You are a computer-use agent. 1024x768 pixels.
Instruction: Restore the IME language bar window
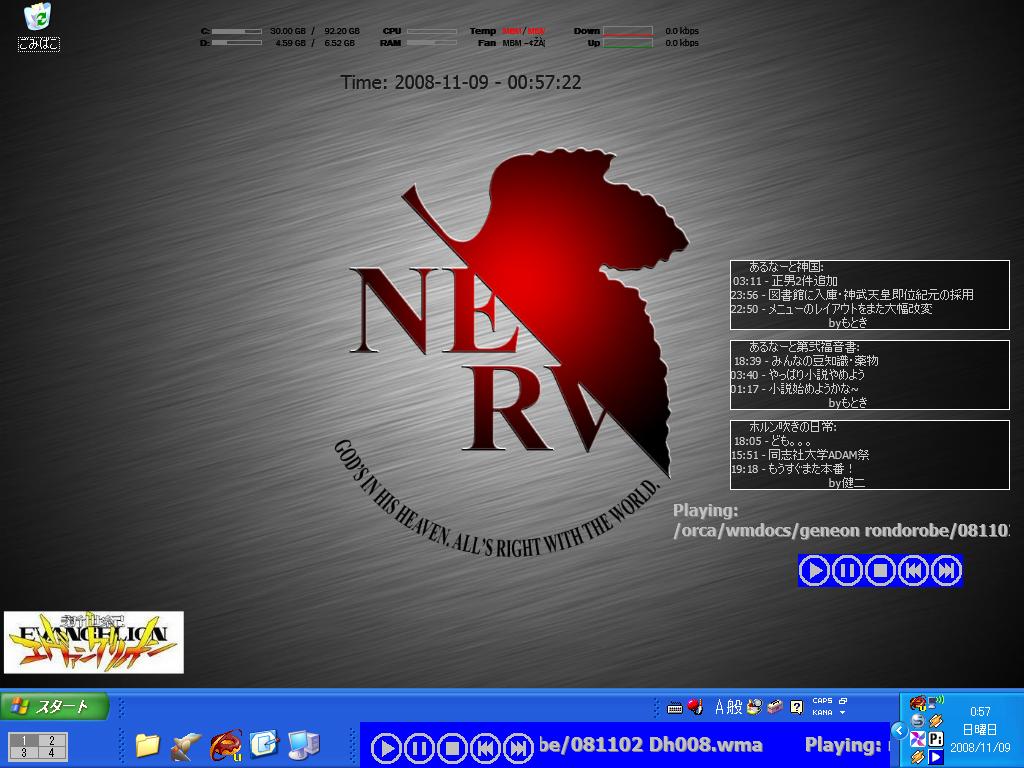(843, 701)
